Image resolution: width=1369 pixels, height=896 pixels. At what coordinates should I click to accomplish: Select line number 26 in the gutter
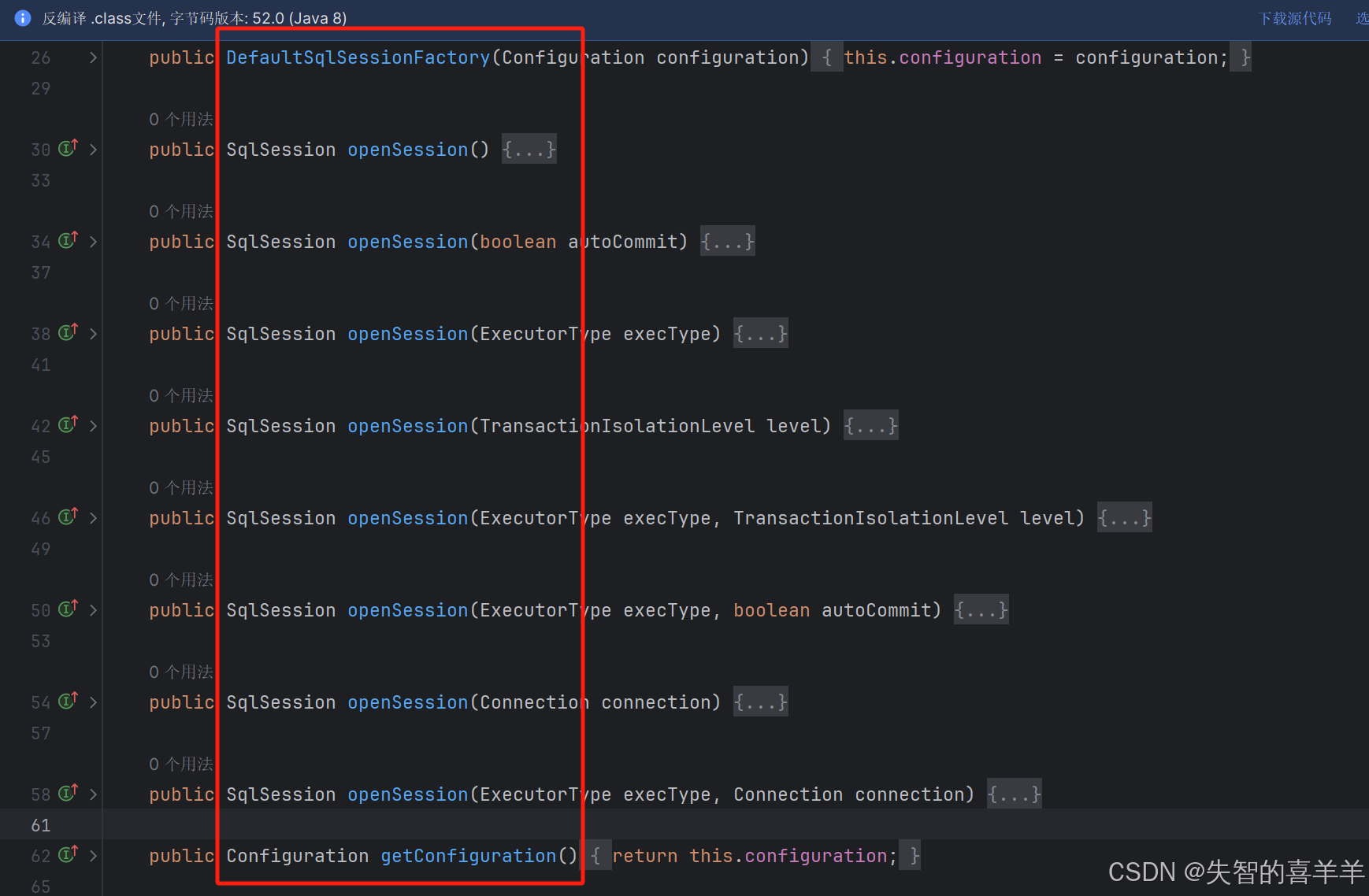40,57
